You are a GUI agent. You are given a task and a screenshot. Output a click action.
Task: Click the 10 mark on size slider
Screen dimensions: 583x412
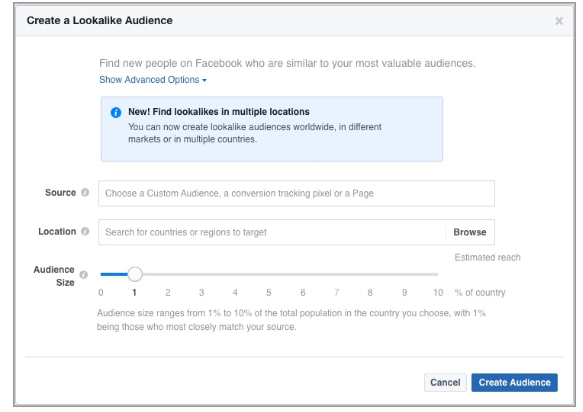tap(438, 293)
